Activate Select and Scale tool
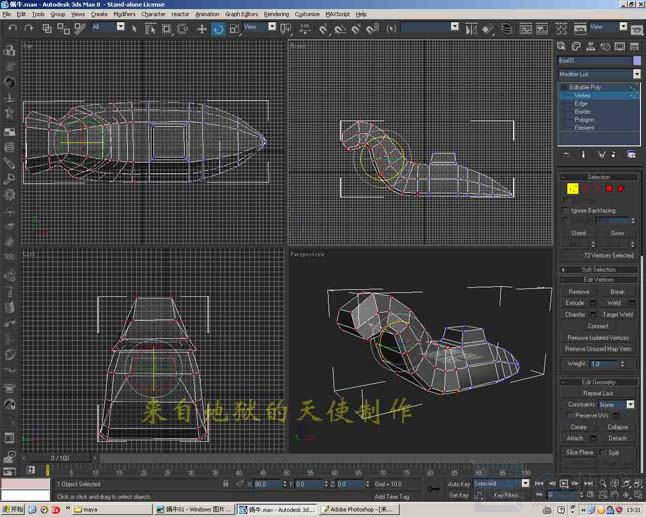The width and height of the screenshot is (646, 517). pyautogui.click(x=234, y=29)
